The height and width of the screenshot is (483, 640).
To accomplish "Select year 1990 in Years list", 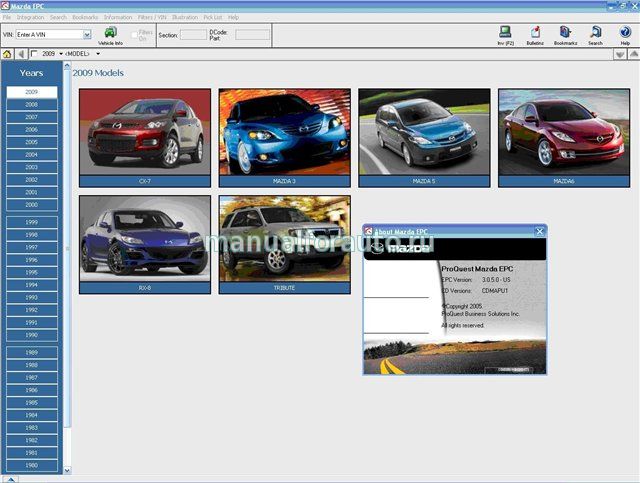I will coord(32,335).
